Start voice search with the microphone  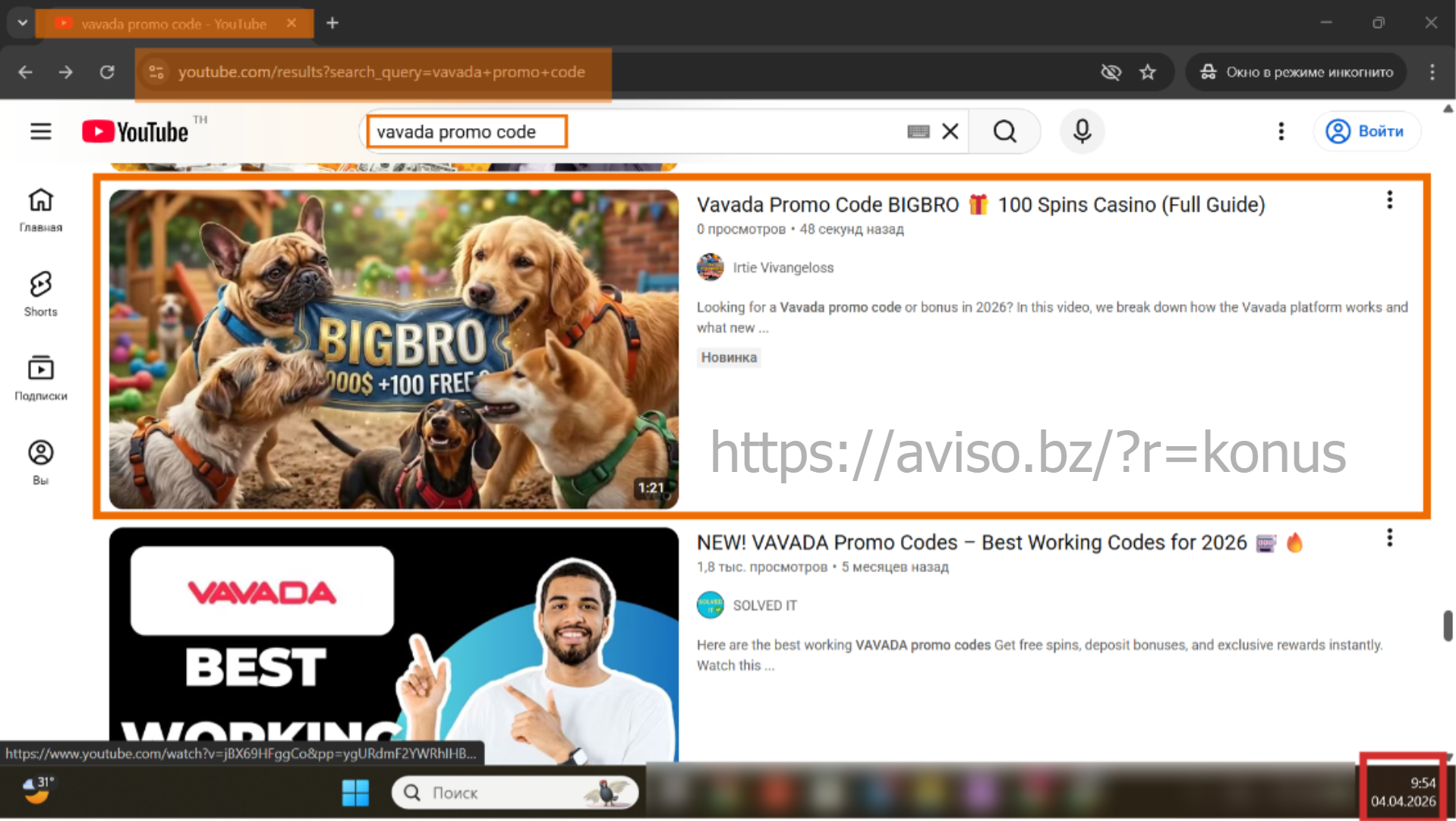(1082, 131)
